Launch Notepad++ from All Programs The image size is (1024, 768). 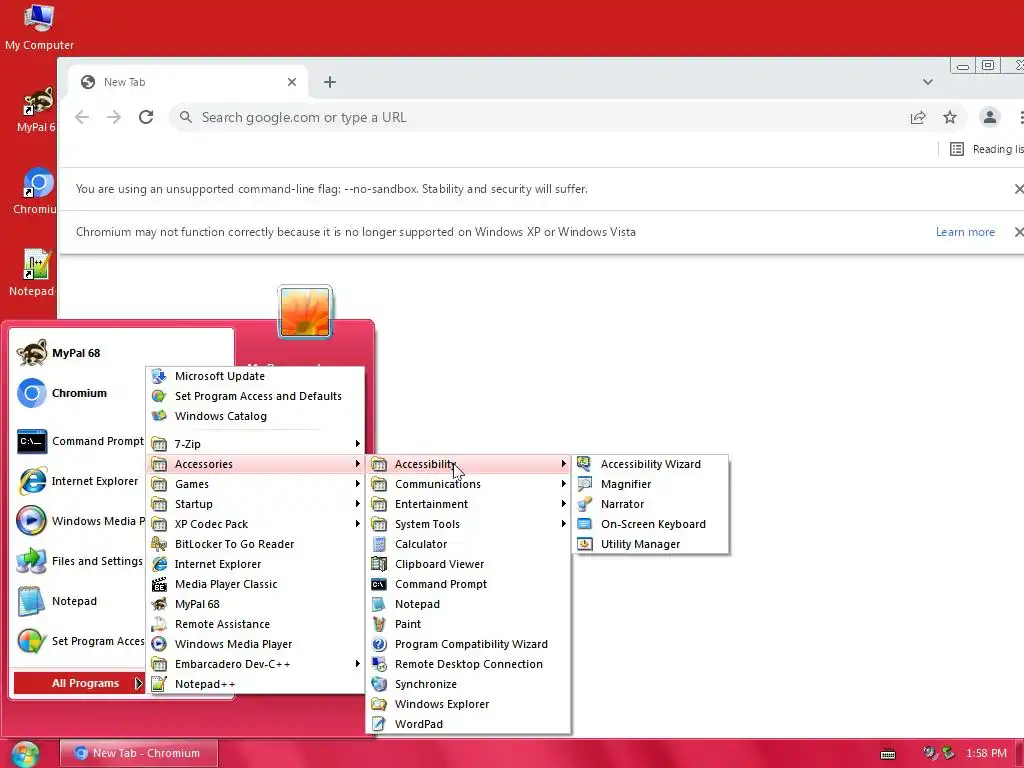(x=255, y=684)
